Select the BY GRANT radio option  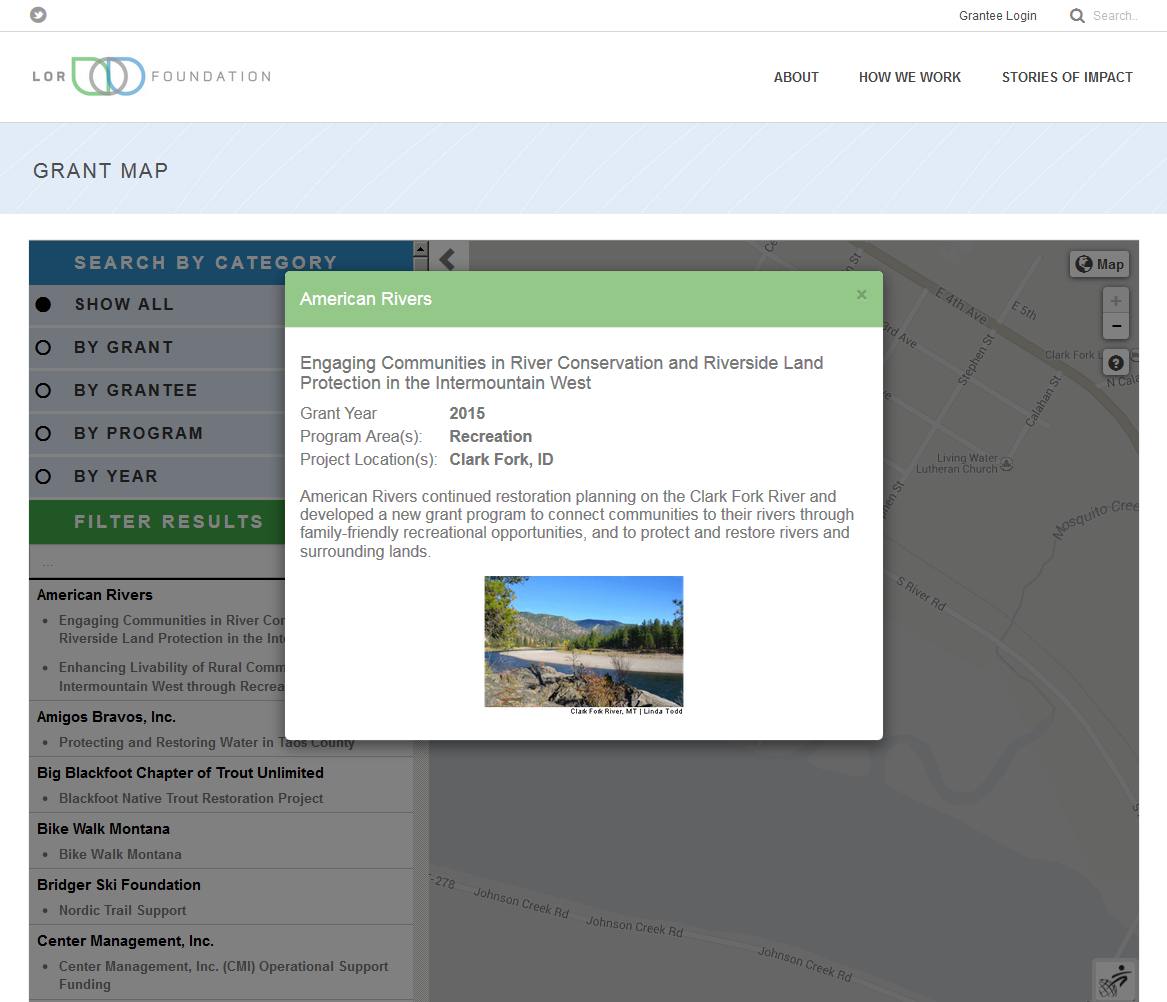tap(43, 348)
